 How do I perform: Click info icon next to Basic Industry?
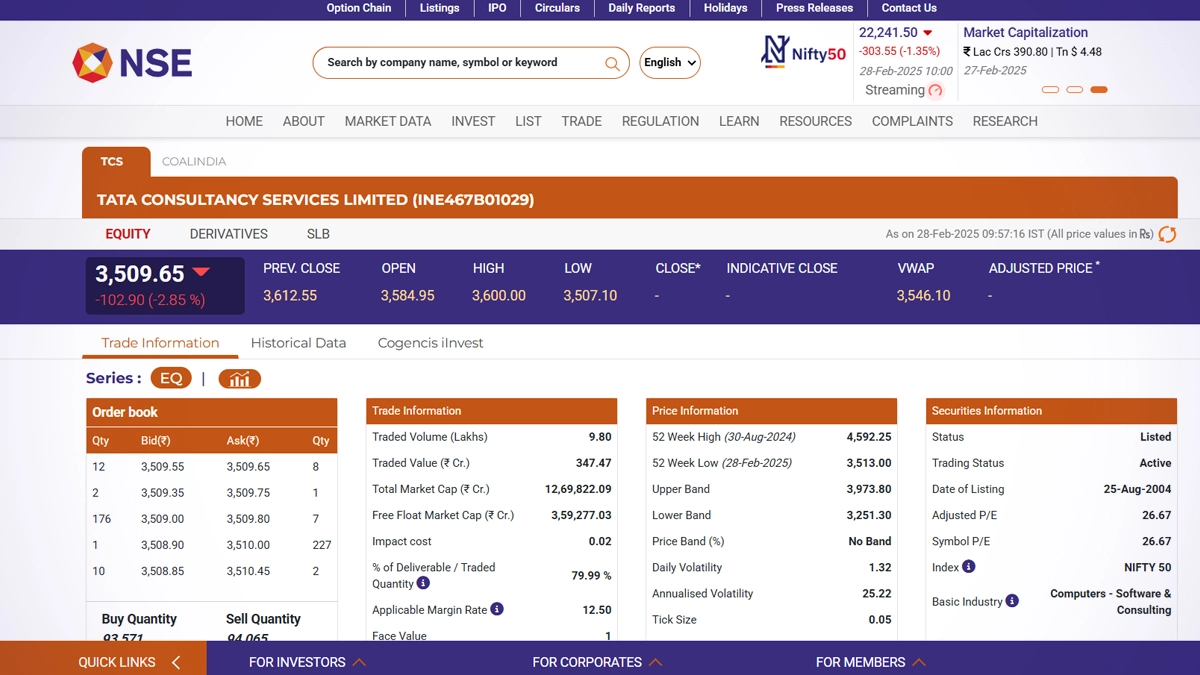[1012, 601]
